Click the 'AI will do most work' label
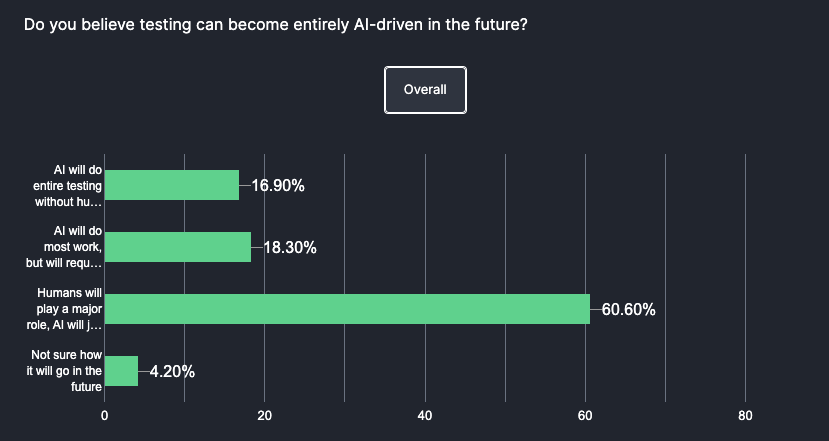This screenshot has height=441, width=829. pos(76,247)
